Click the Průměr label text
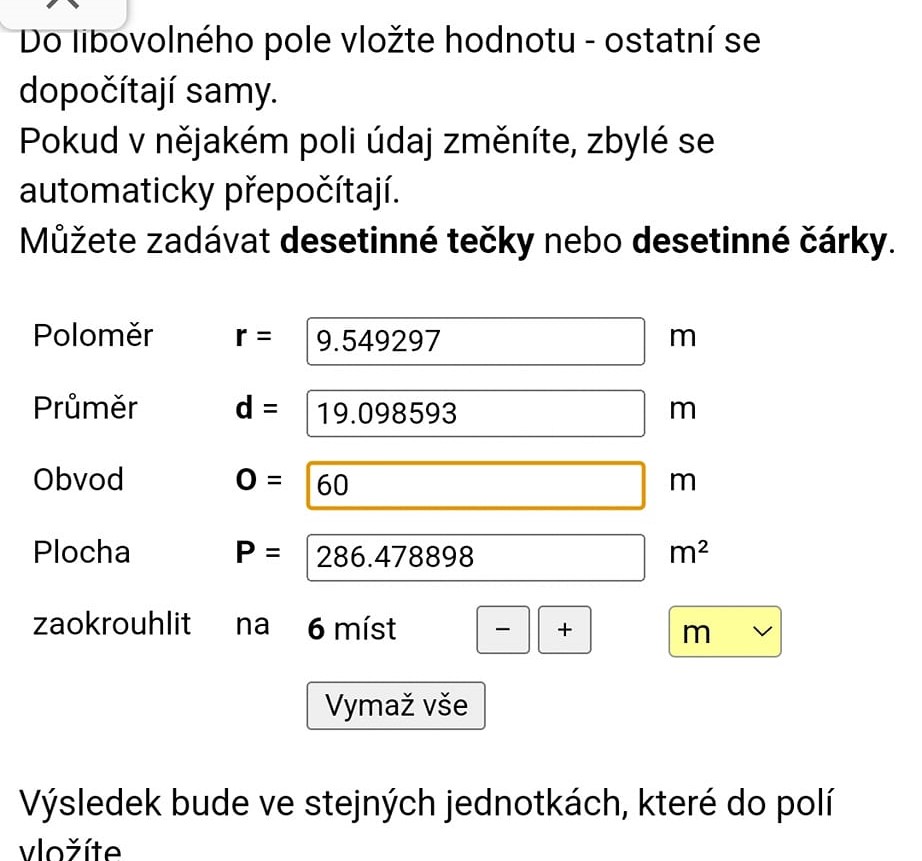Image resolution: width=922 pixels, height=861 pixels. [85, 408]
